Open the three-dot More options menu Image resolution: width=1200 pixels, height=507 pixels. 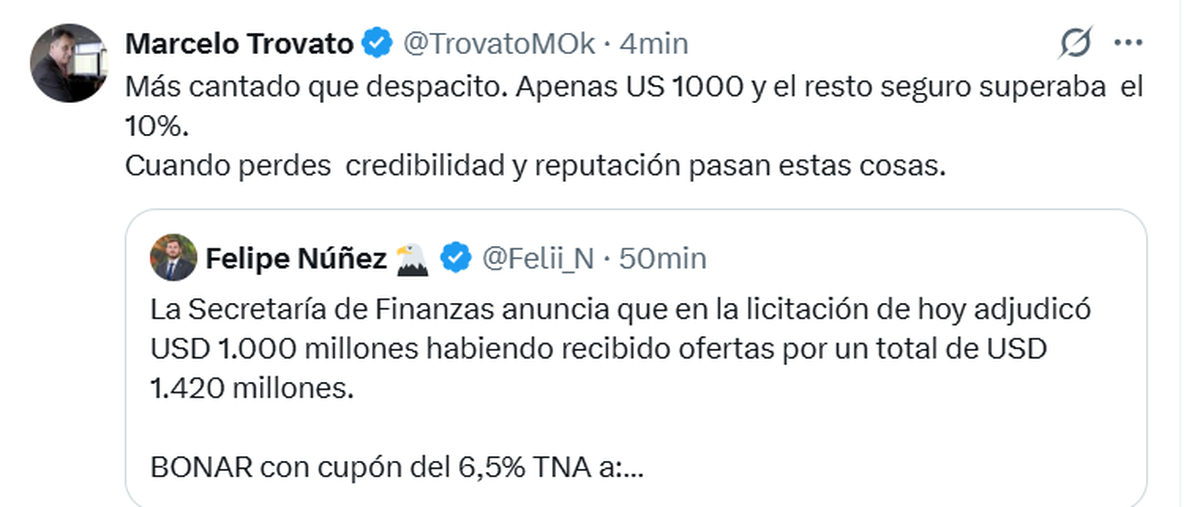click(1128, 43)
